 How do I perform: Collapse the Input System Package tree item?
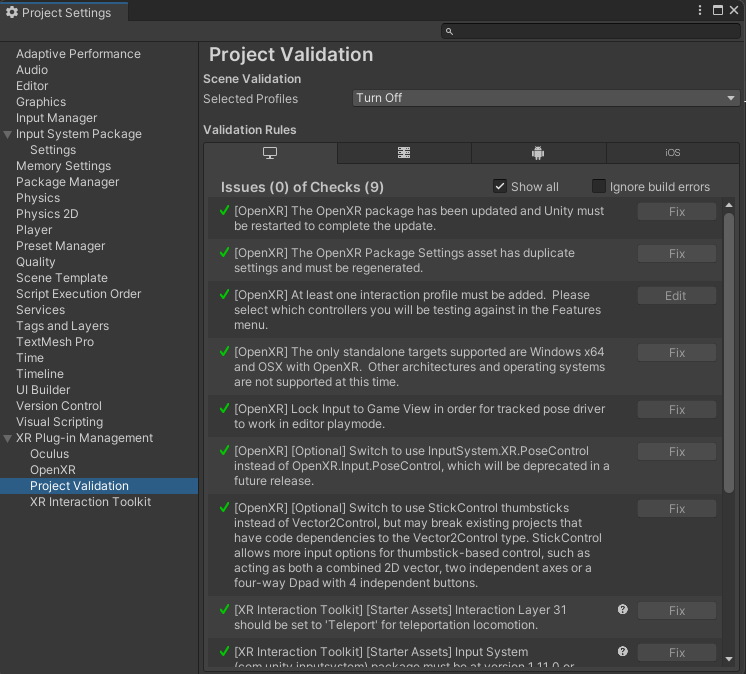[8, 134]
